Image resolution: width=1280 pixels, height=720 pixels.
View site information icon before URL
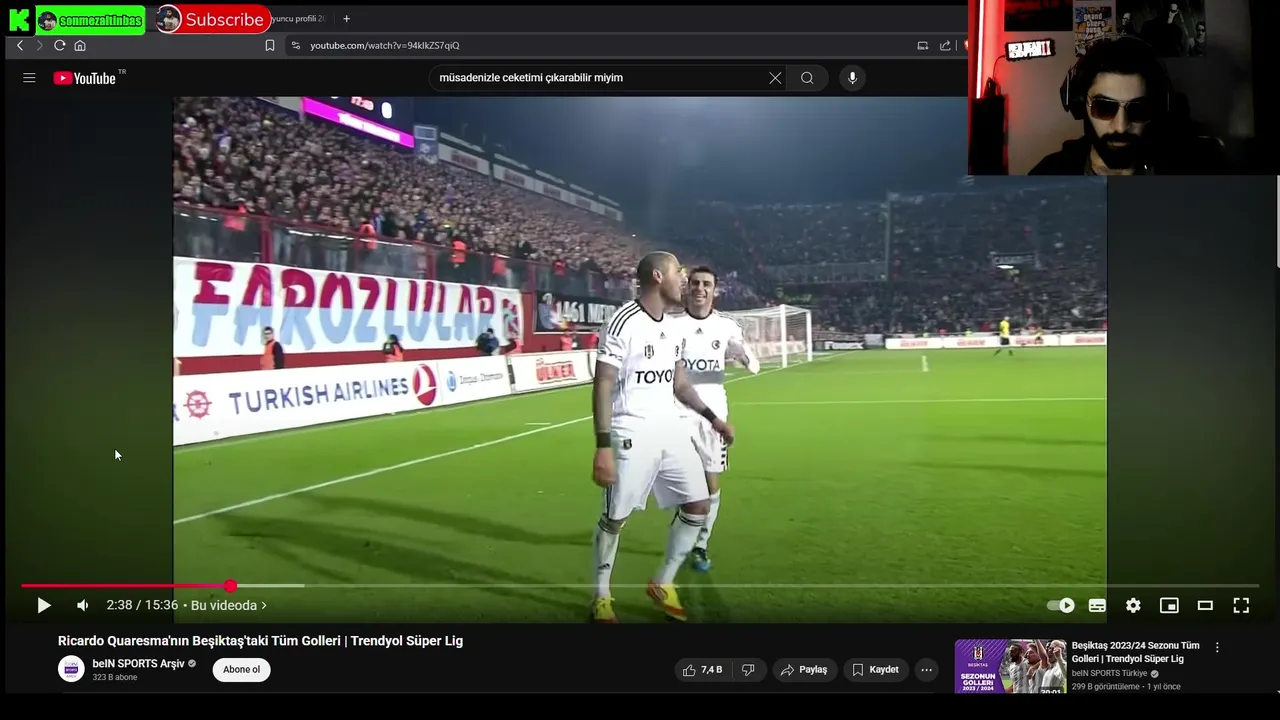[x=295, y=45]
